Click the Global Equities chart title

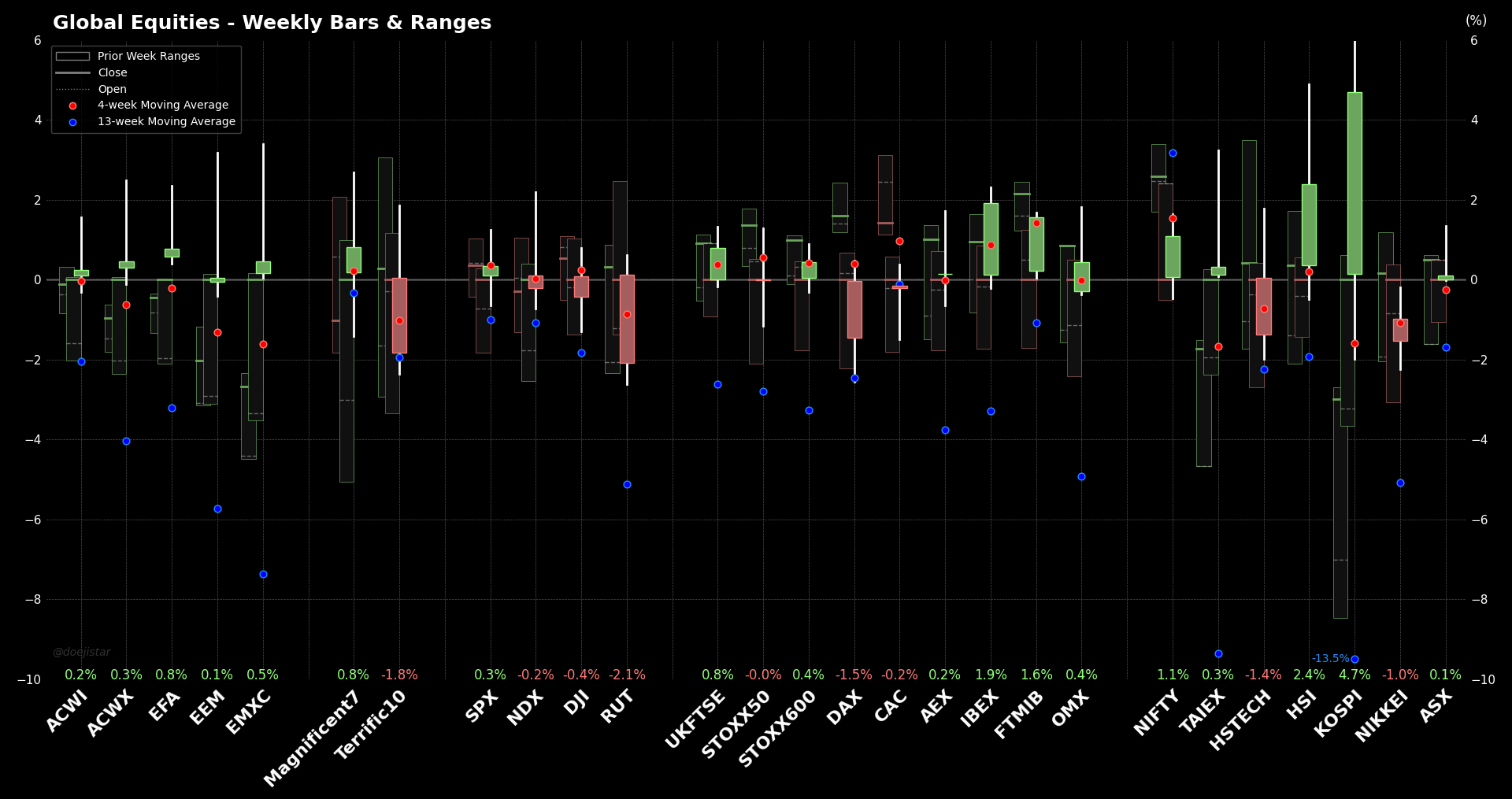(272, 22)
